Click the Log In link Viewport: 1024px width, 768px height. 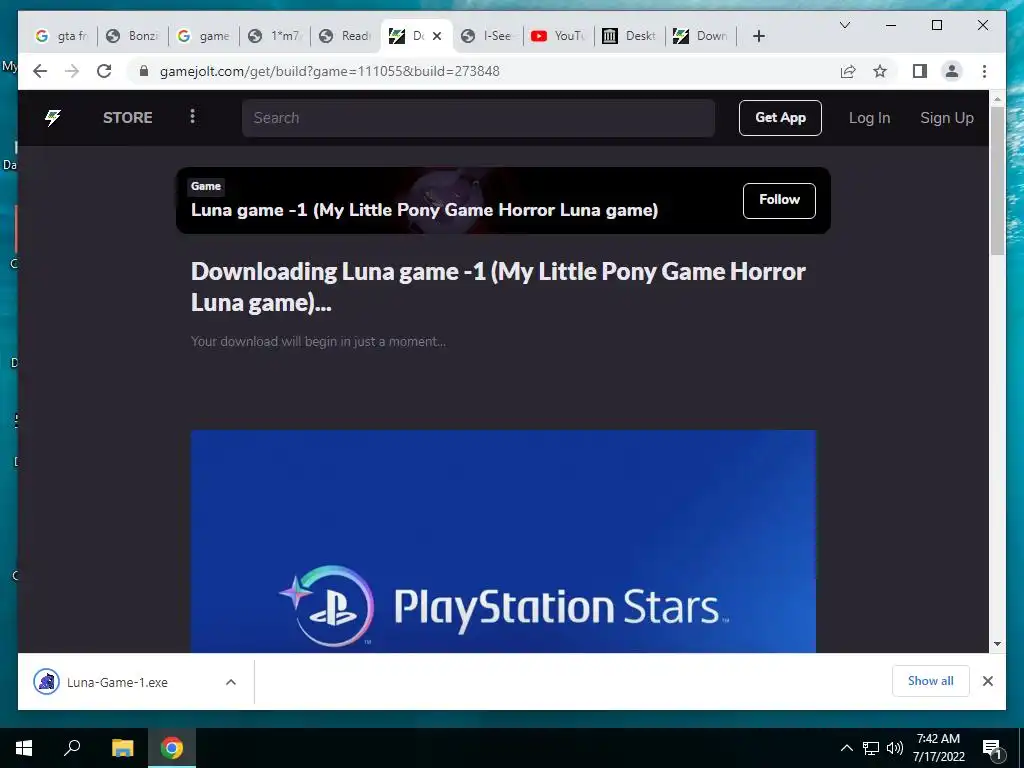(x=869, y=118)
